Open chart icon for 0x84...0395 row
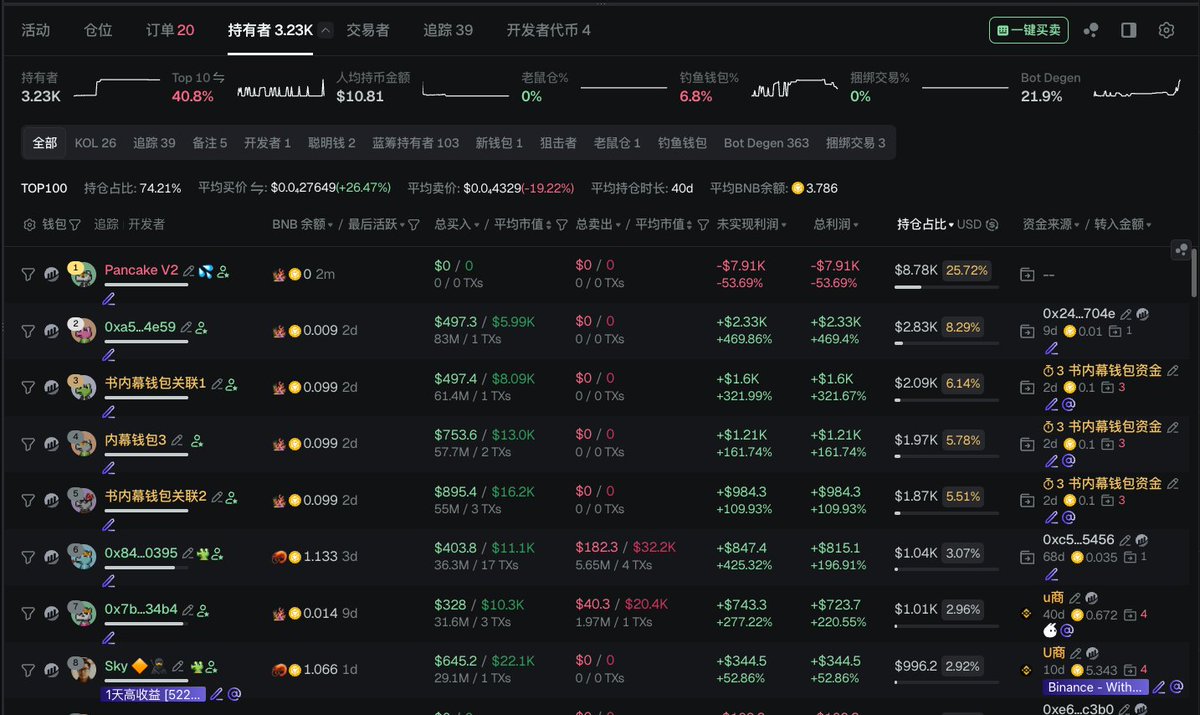Viewport: 1200px width, 715px height. pos(50,557)
